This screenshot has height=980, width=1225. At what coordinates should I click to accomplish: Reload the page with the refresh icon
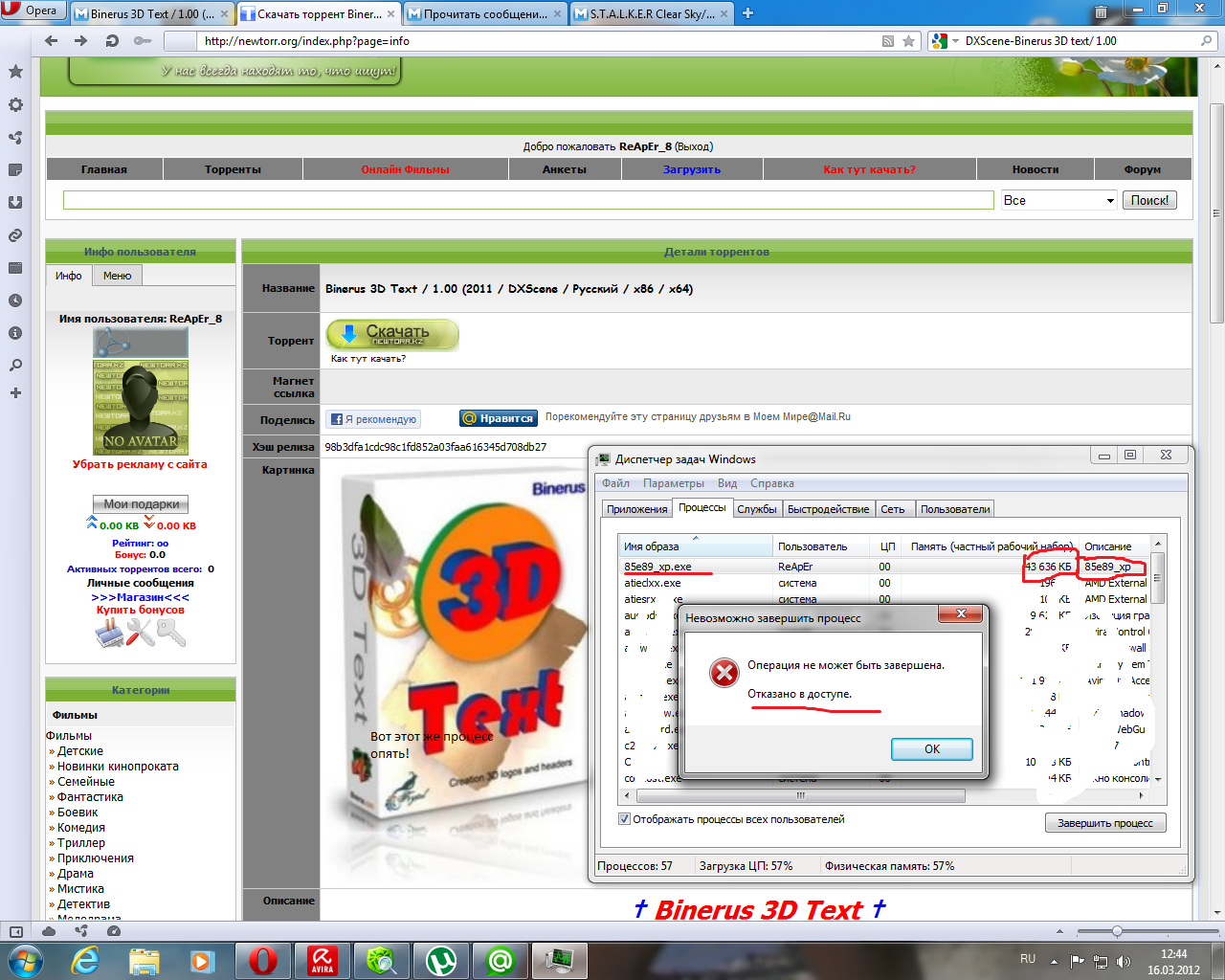(x=112, y=40)
